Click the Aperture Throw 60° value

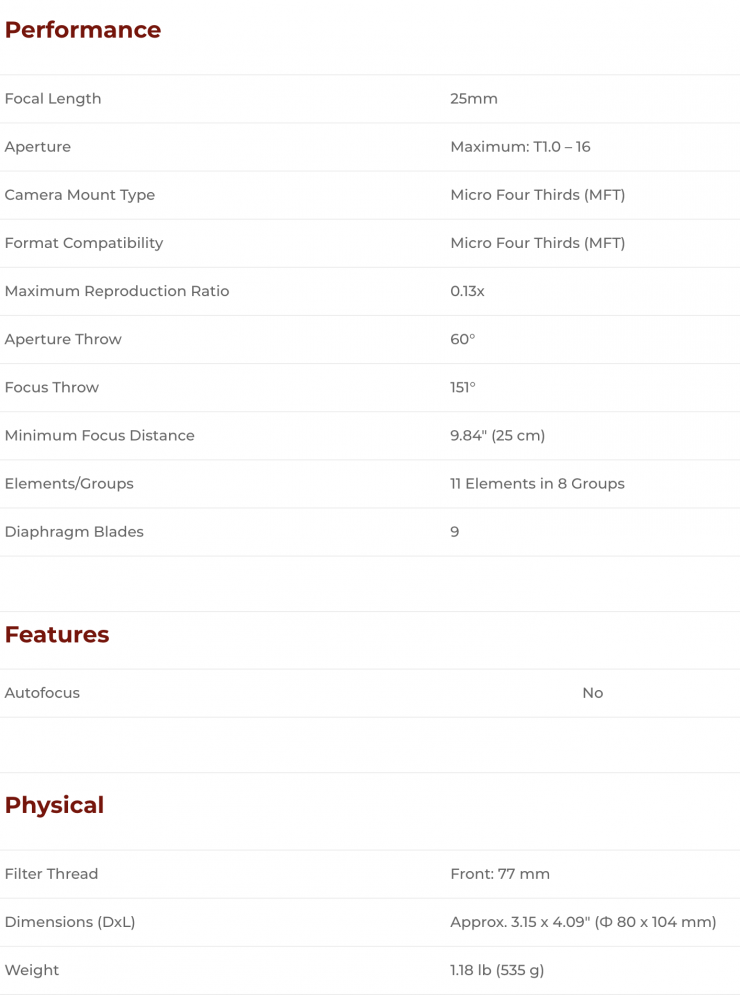pos(463,339)
